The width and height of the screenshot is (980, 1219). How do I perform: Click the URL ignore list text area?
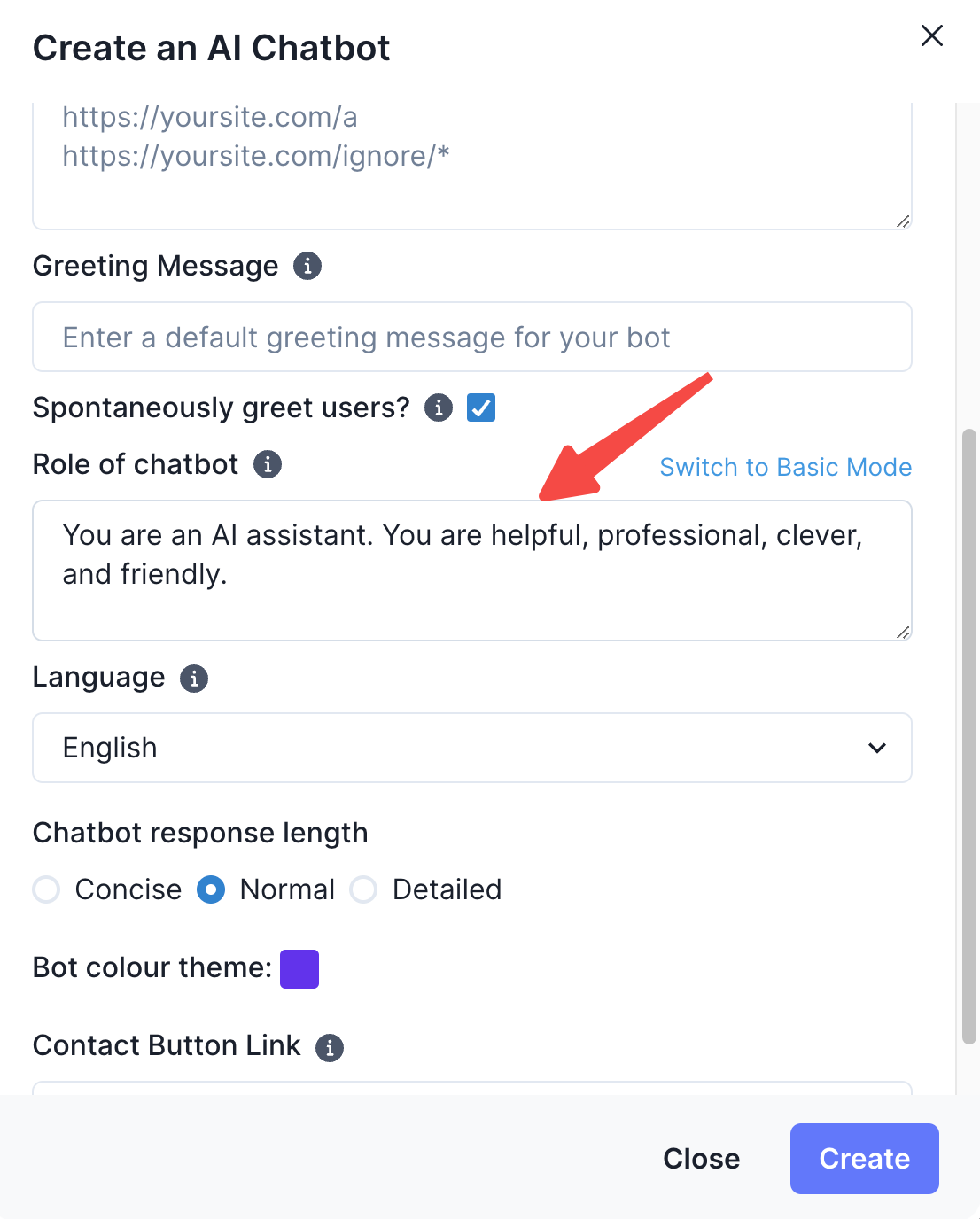pos(471,166)
